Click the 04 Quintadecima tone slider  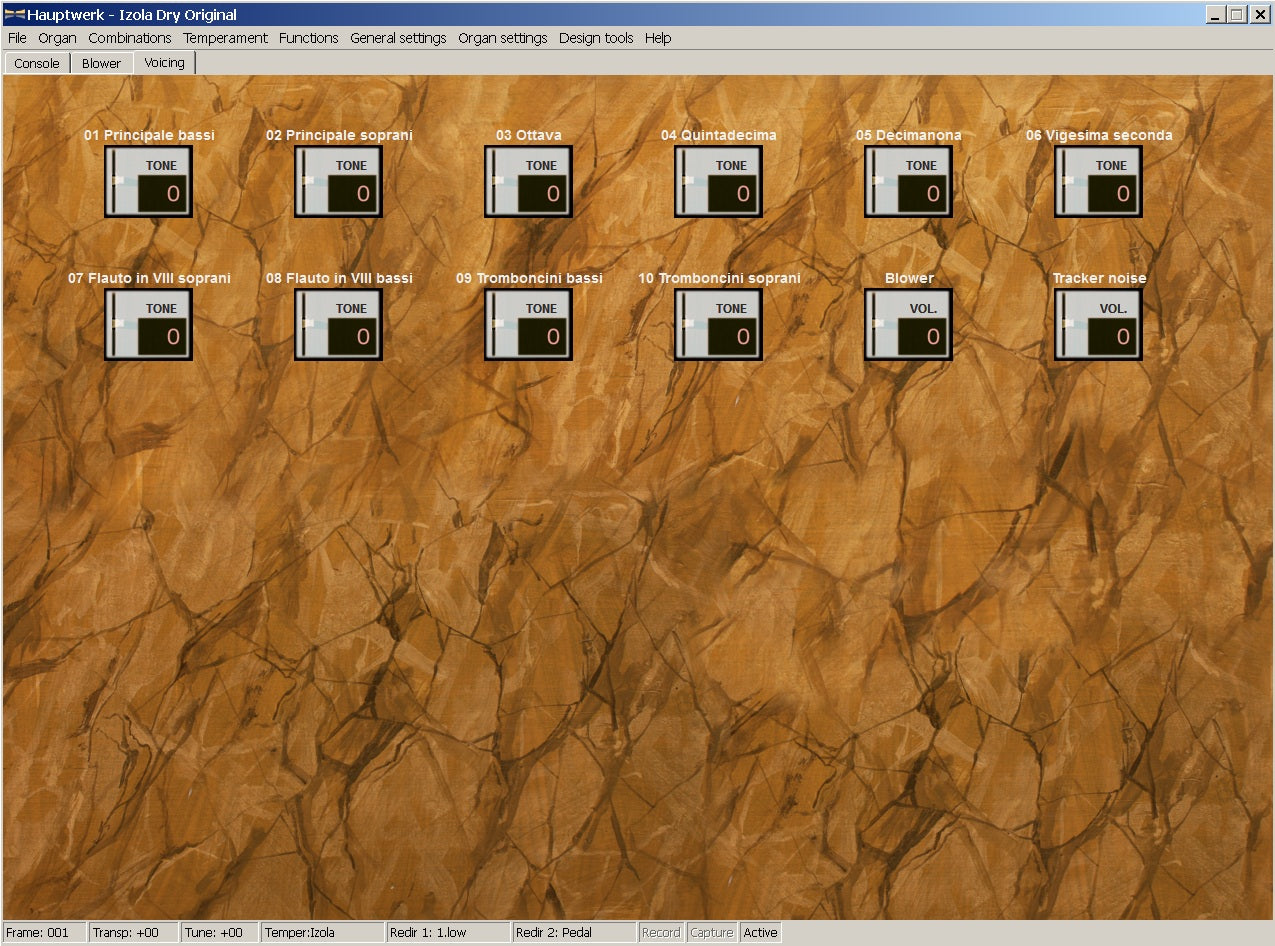click(688, 181)
